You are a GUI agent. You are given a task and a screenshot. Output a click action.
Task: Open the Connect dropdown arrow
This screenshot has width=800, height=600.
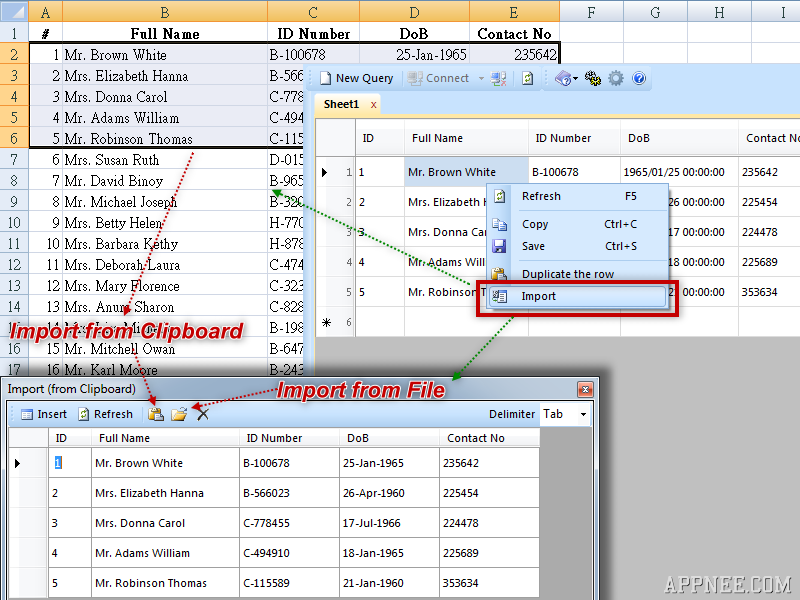click(481, 79)
